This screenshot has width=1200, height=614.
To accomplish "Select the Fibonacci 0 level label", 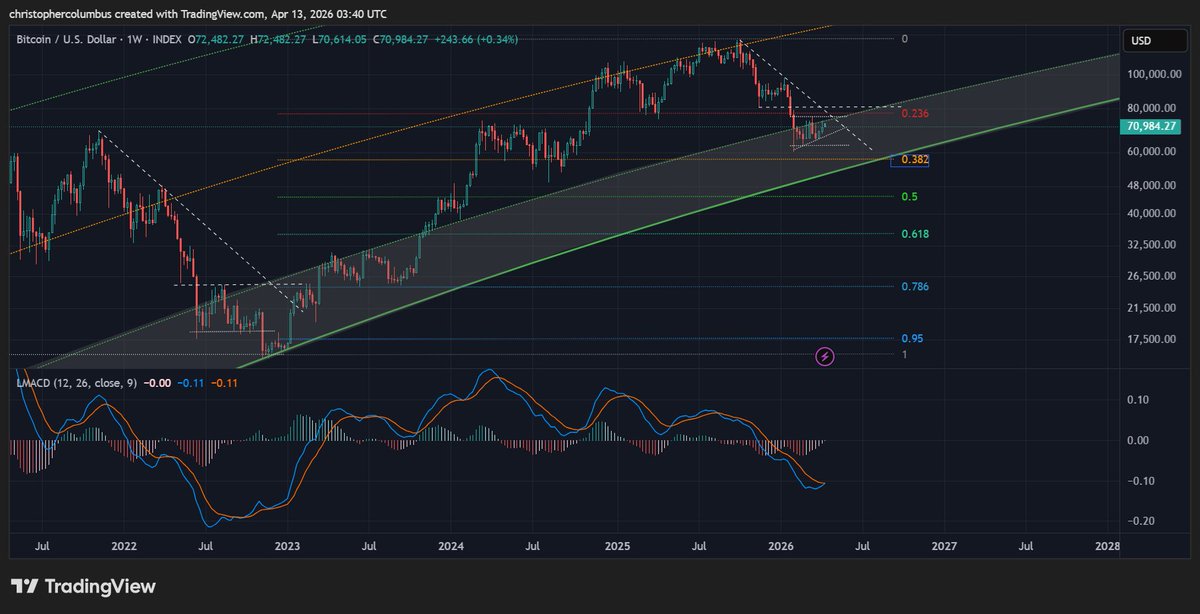I will [904, 39].
